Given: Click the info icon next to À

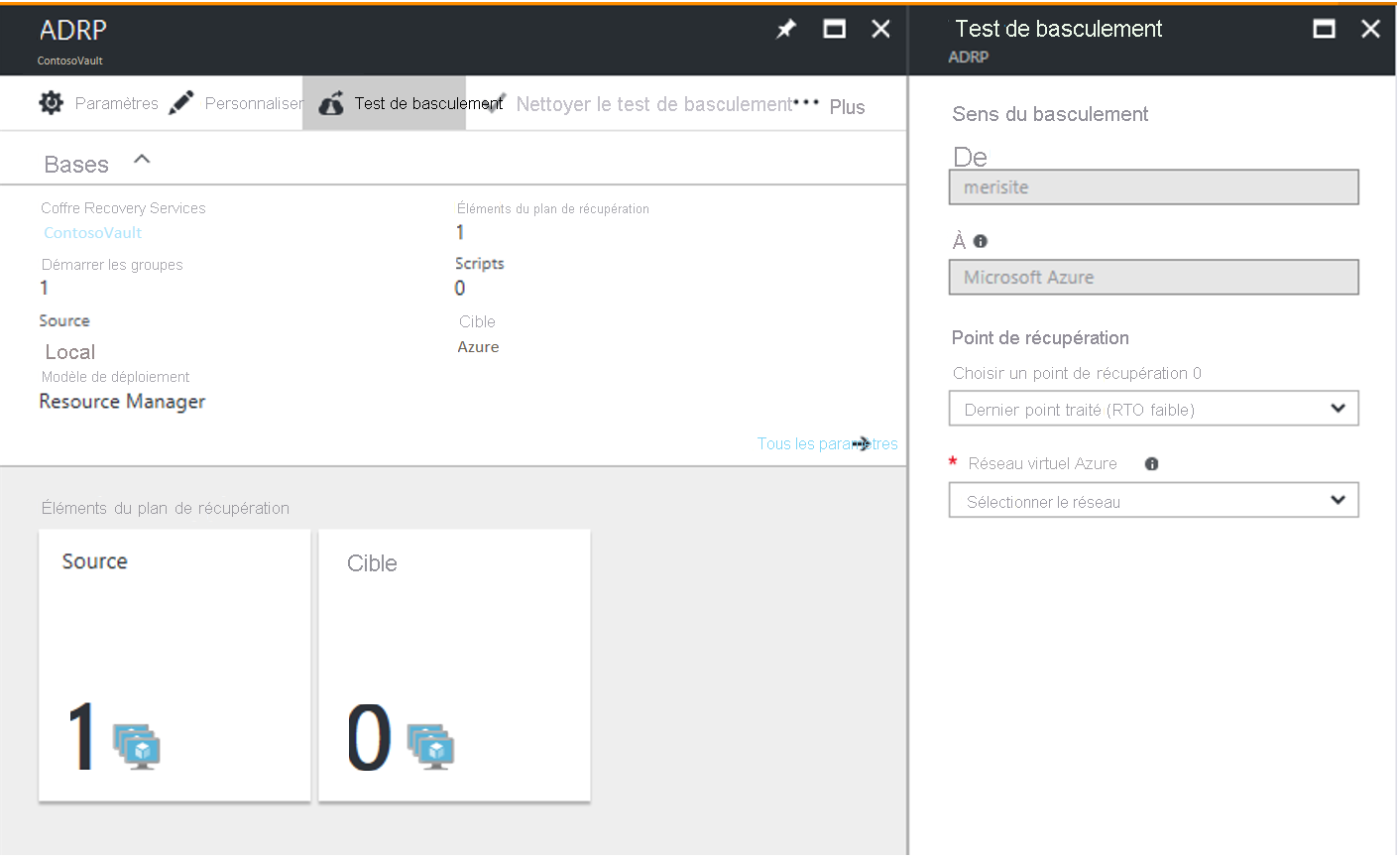Looking at the screenshot, I should (x=981, y=241).
